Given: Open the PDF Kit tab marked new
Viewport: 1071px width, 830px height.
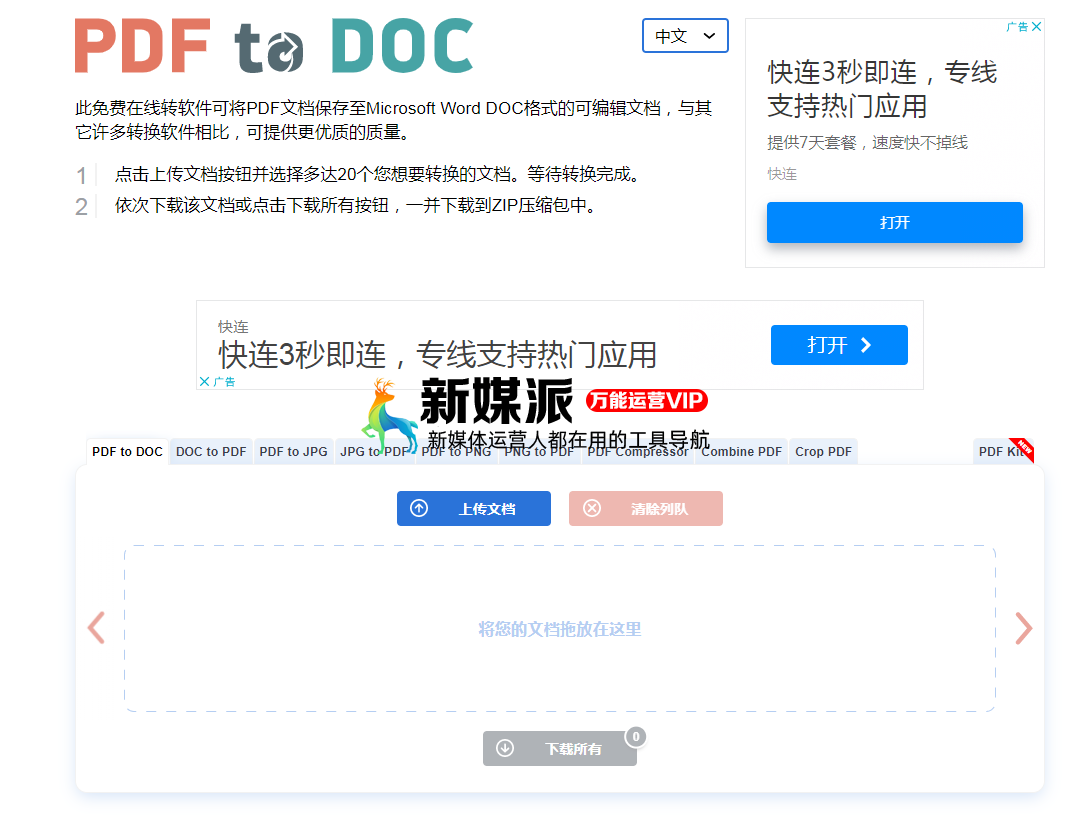Looking at the screenshot, I should pyautogui.click(x=1003, y=452).
